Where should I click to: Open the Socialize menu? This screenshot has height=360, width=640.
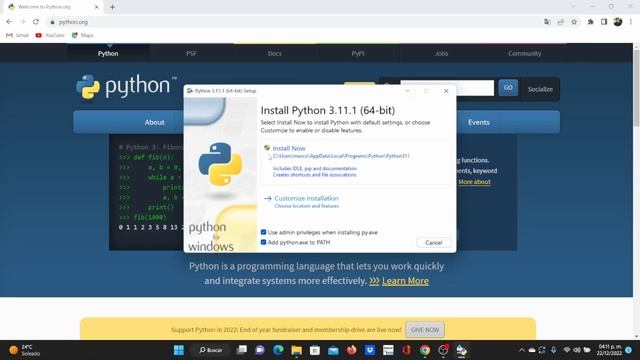(x=540, y=89)
